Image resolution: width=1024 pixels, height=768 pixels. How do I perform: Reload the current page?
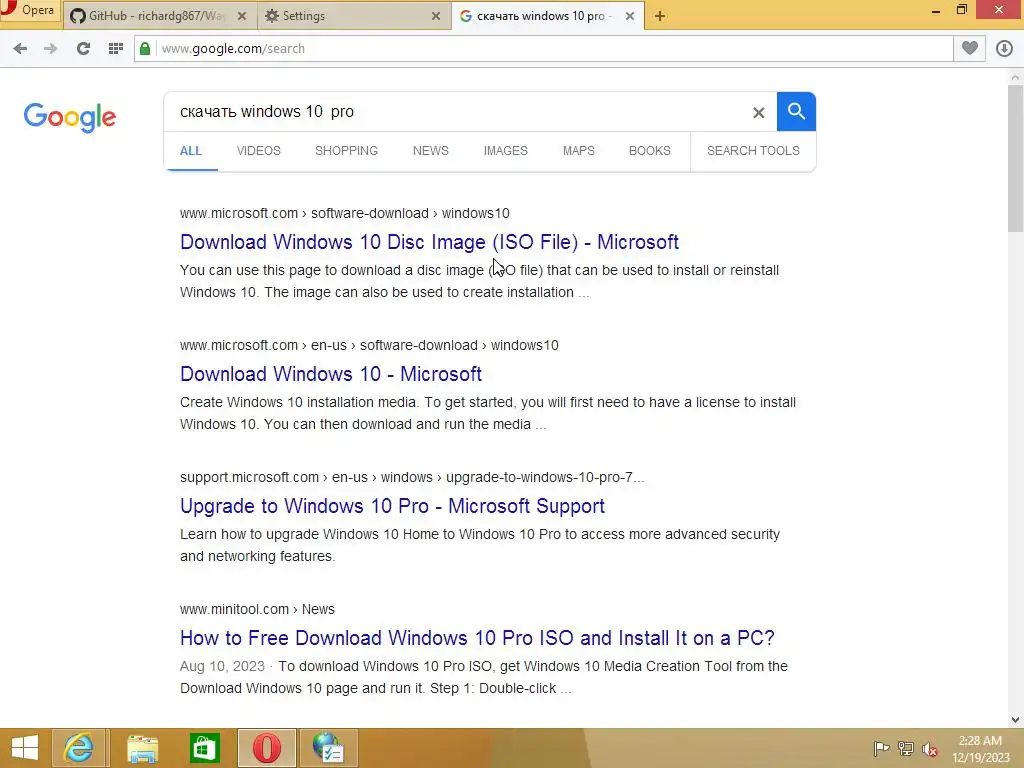point(83,48)
